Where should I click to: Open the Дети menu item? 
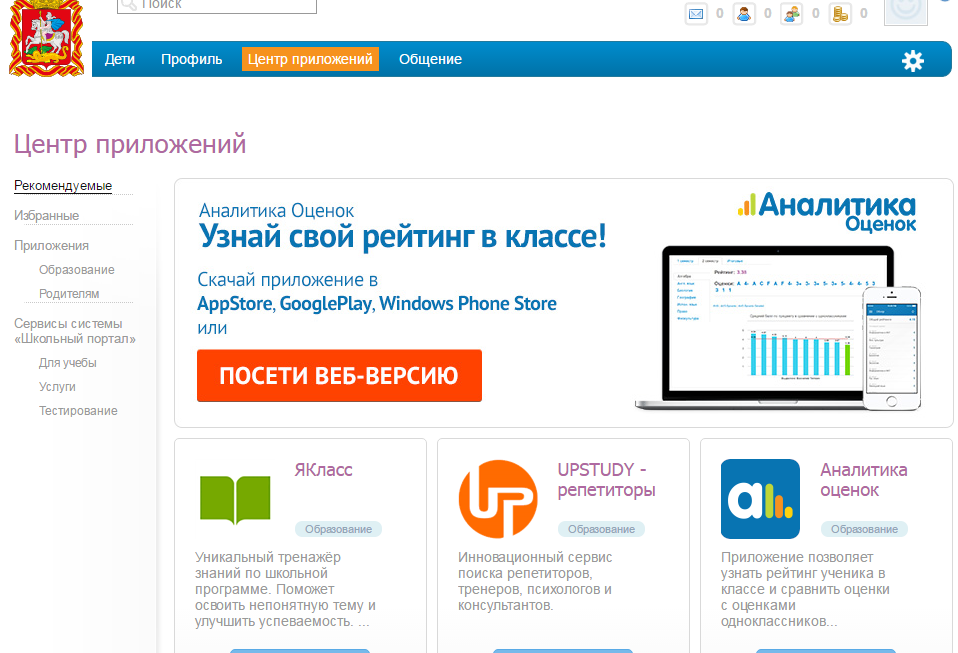point(120,59)
